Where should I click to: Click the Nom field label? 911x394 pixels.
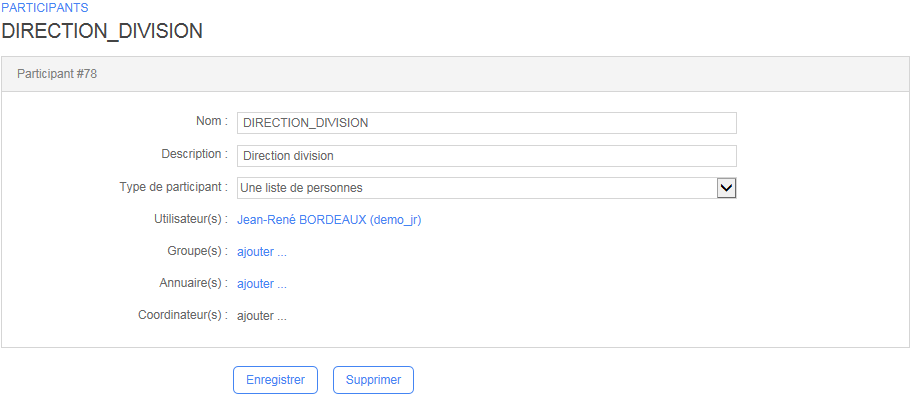point(213,121)
